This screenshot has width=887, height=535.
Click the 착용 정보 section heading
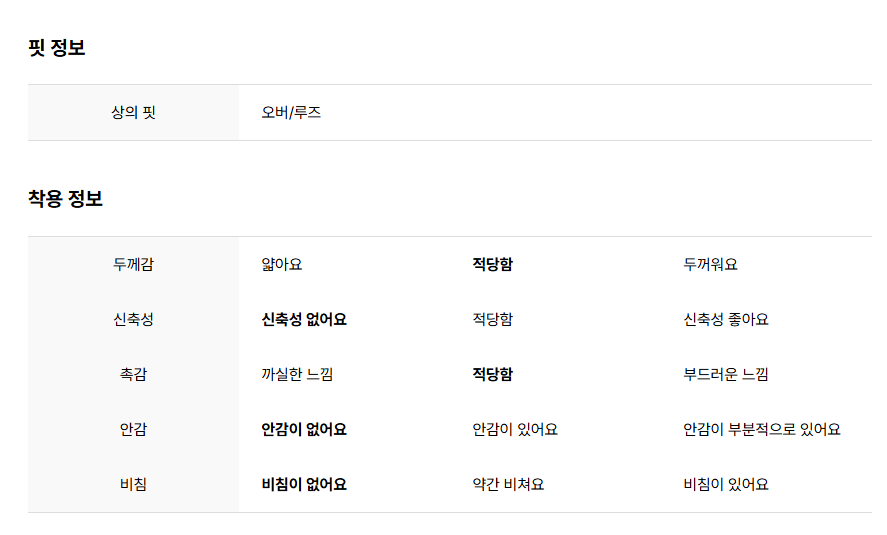point(65,199)
